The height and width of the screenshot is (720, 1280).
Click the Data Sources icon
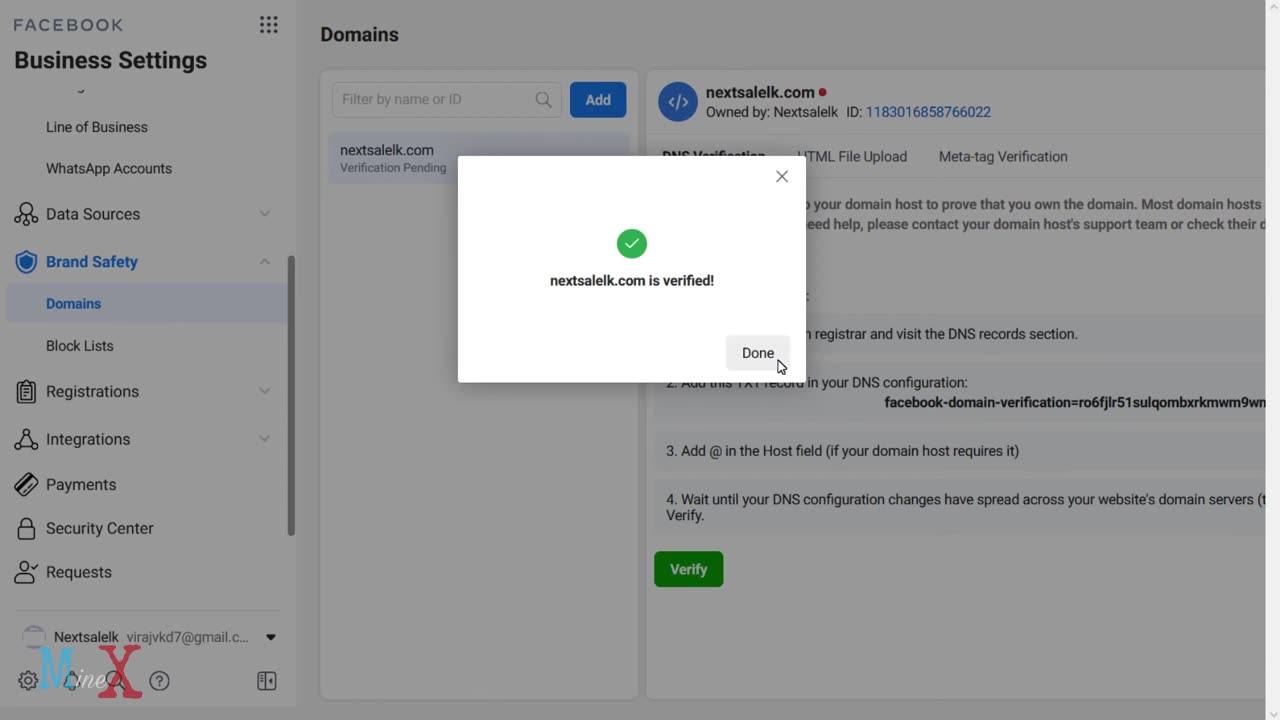click(x=26, y=214)
